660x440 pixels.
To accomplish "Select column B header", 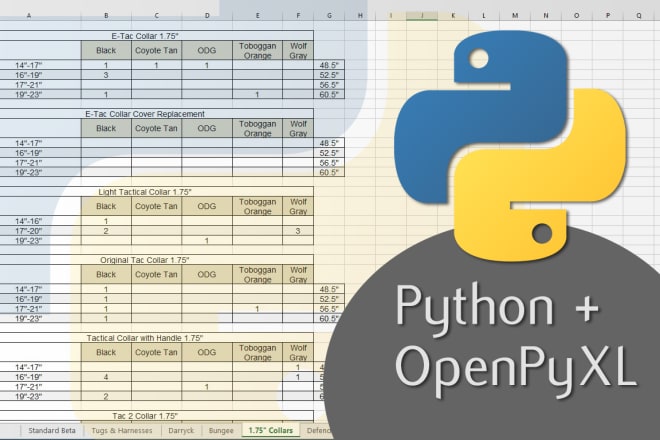I will 106,16.
